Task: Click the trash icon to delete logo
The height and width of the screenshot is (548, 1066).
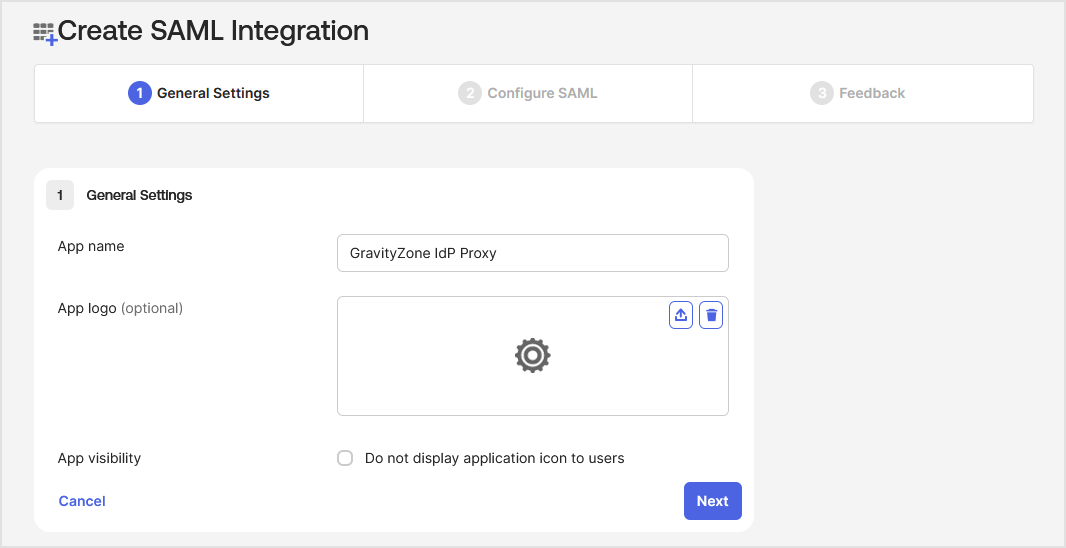Action: click(x=711, y=315)
